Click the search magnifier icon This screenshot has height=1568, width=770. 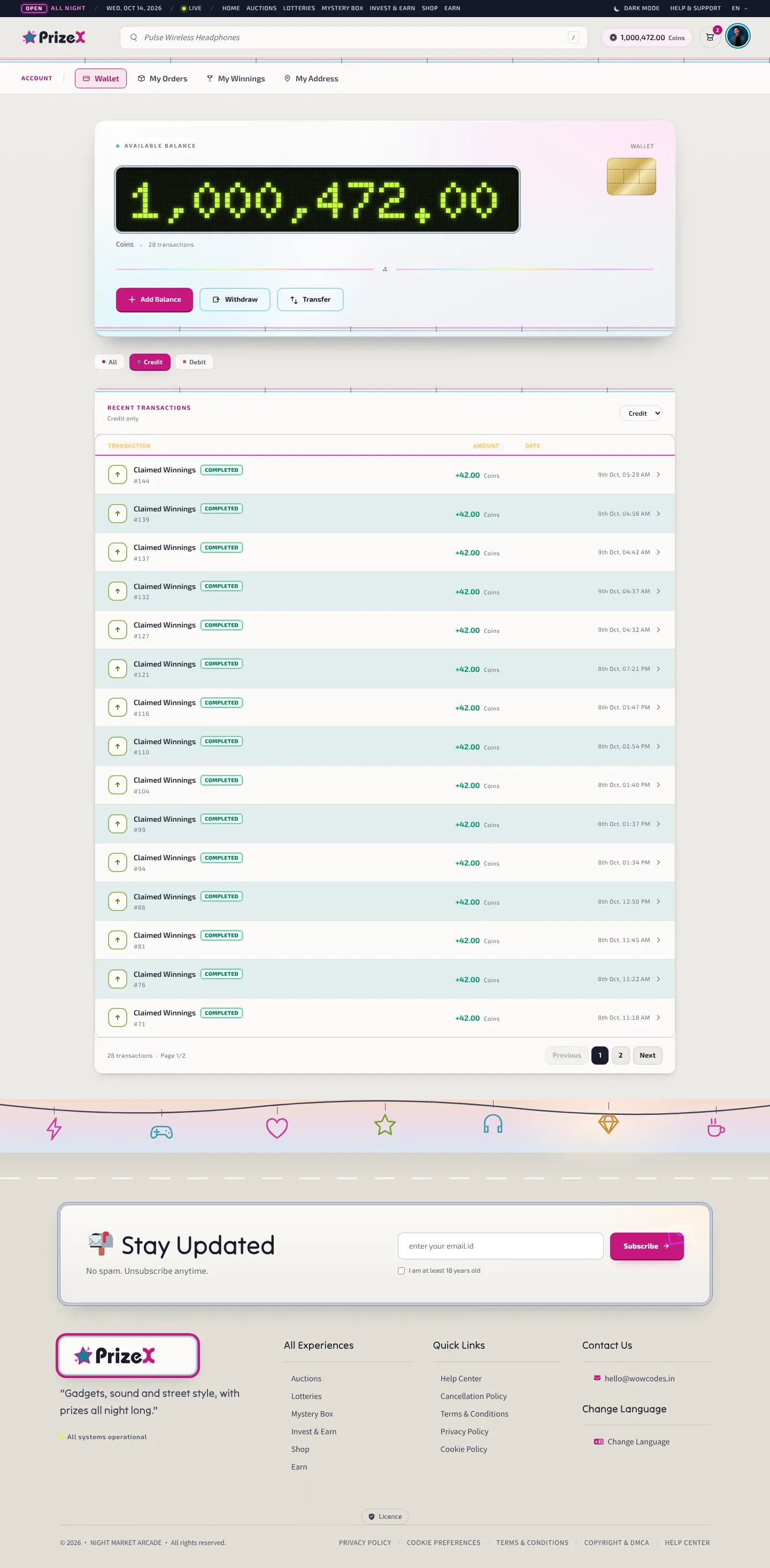[133, 37]
